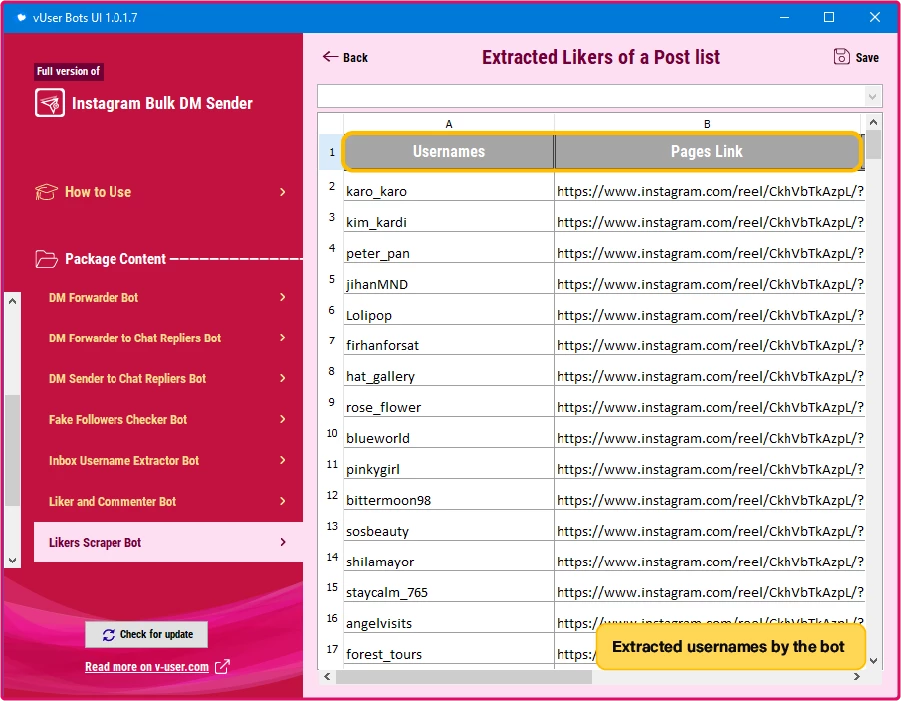Expand DM Forwarder to Chat Repliers Bot chevron
Image resolution: width=901 pixels, height=701 pixels.
pyautogui.click(x=282, y=337)
